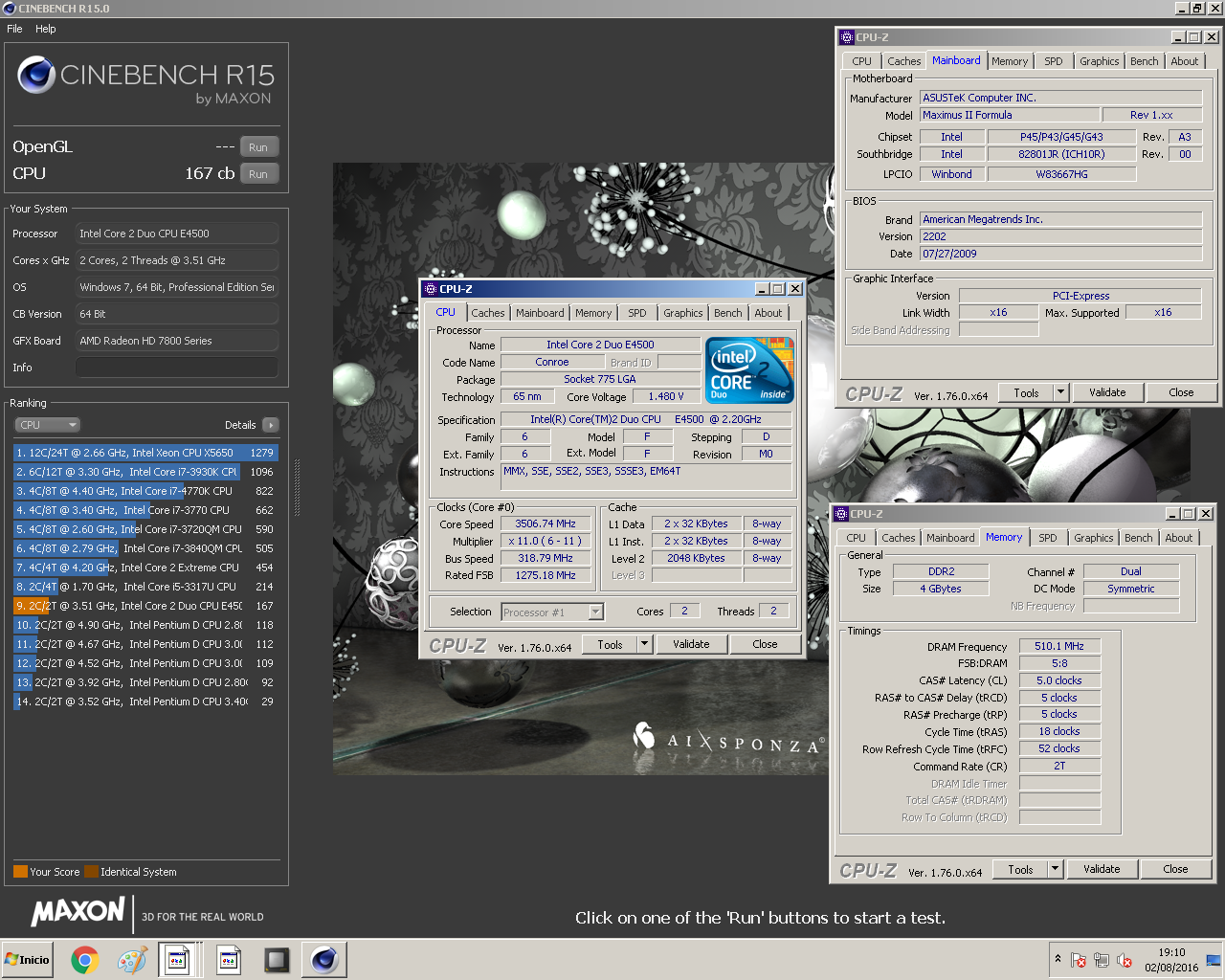Click the Cinebench icon in the main title bar
Viewport: 1225px width, 980px height.
click(10, 9)
